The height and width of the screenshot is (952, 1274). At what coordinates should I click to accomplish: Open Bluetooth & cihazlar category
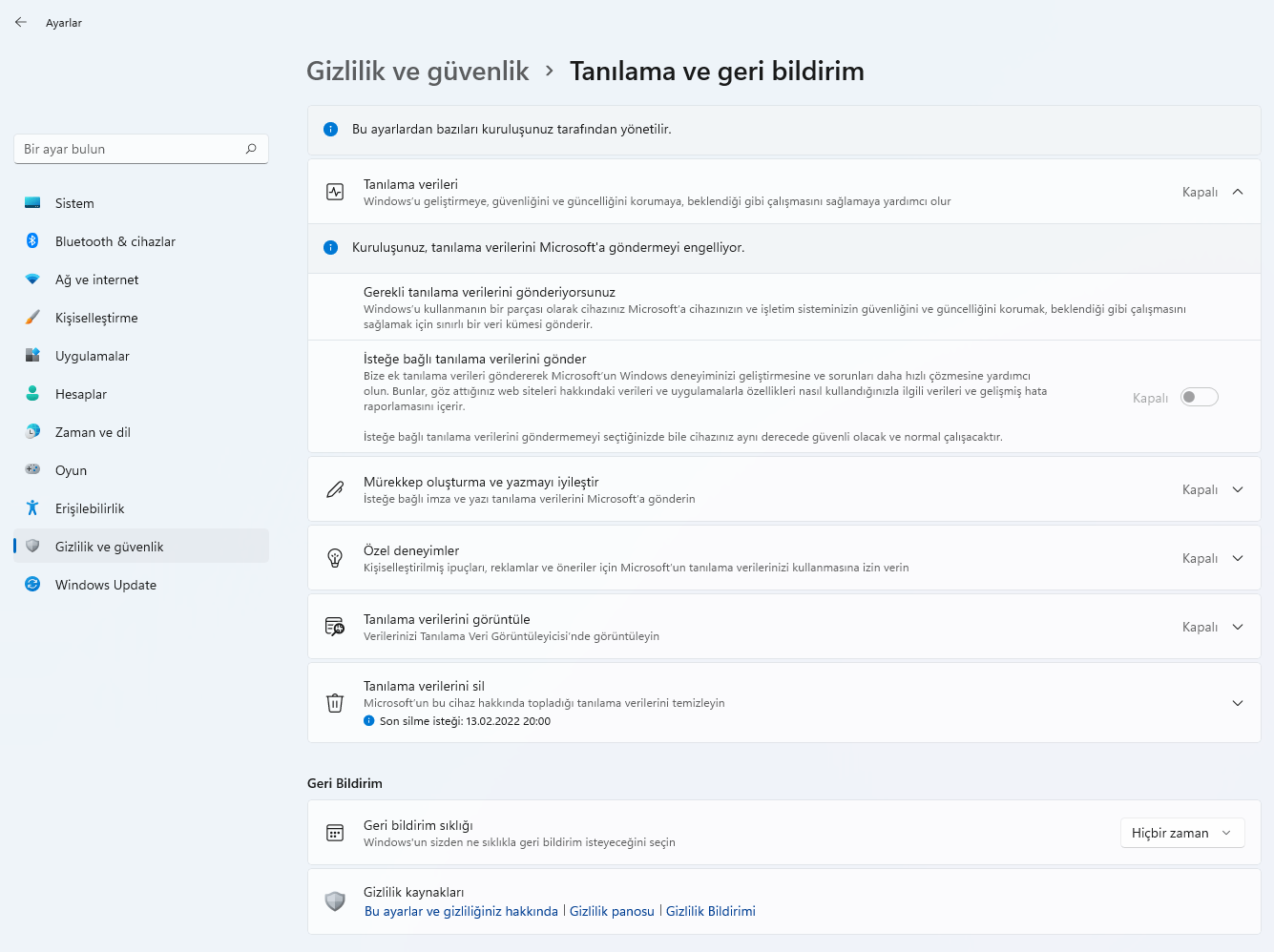(141, 241)
